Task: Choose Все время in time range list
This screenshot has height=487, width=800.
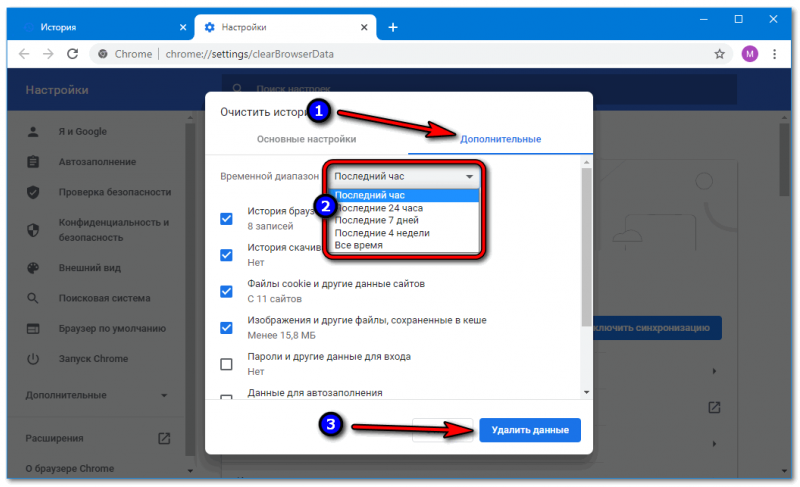Action: (x=358, y=245)
